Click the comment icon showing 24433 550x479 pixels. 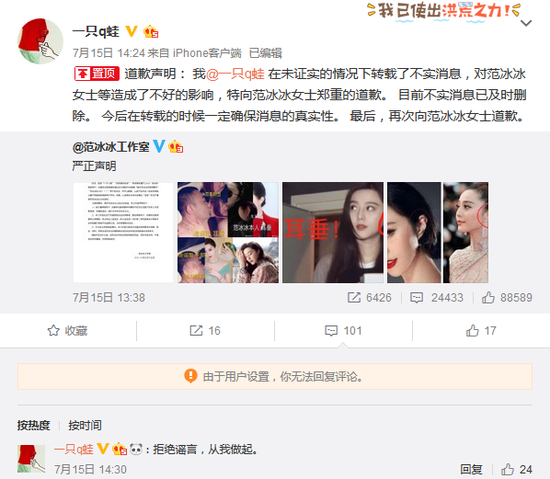416,297
